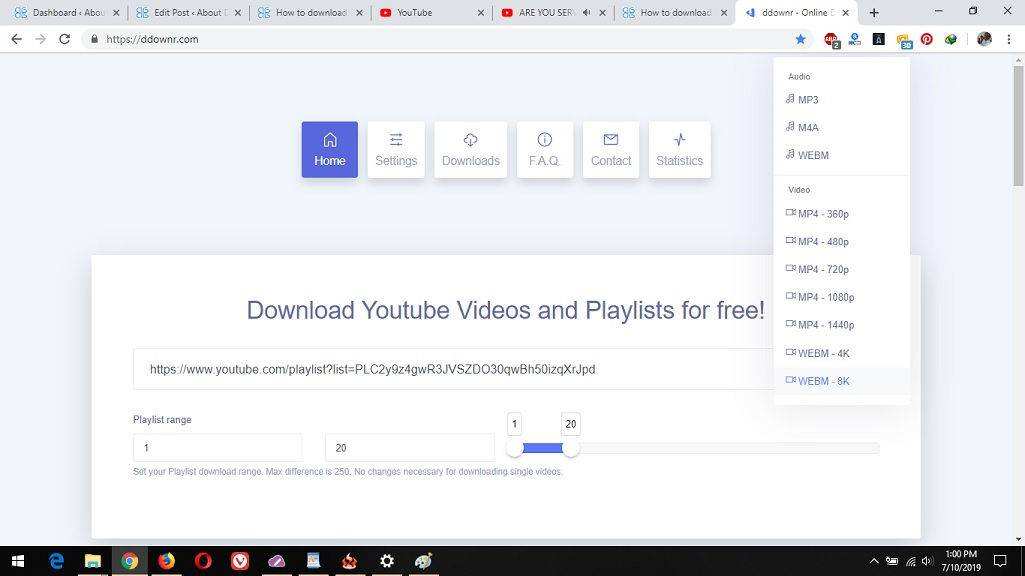The image size is (1025, 576).
Task: Open the Contact page
Action: (x=611, y=150)
